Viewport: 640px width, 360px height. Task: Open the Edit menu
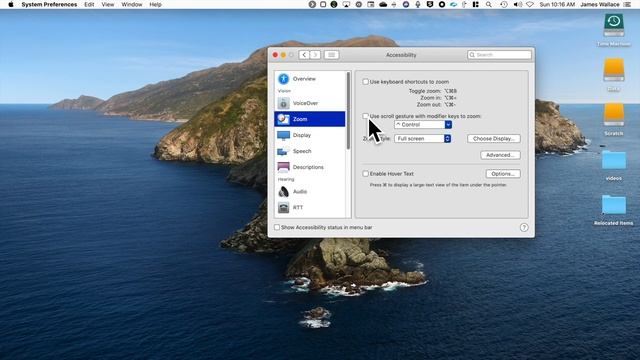89,4
